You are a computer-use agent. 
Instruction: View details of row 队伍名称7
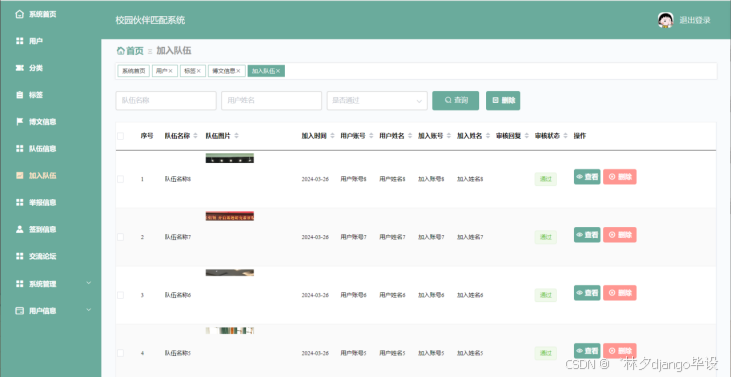[587, 235]
